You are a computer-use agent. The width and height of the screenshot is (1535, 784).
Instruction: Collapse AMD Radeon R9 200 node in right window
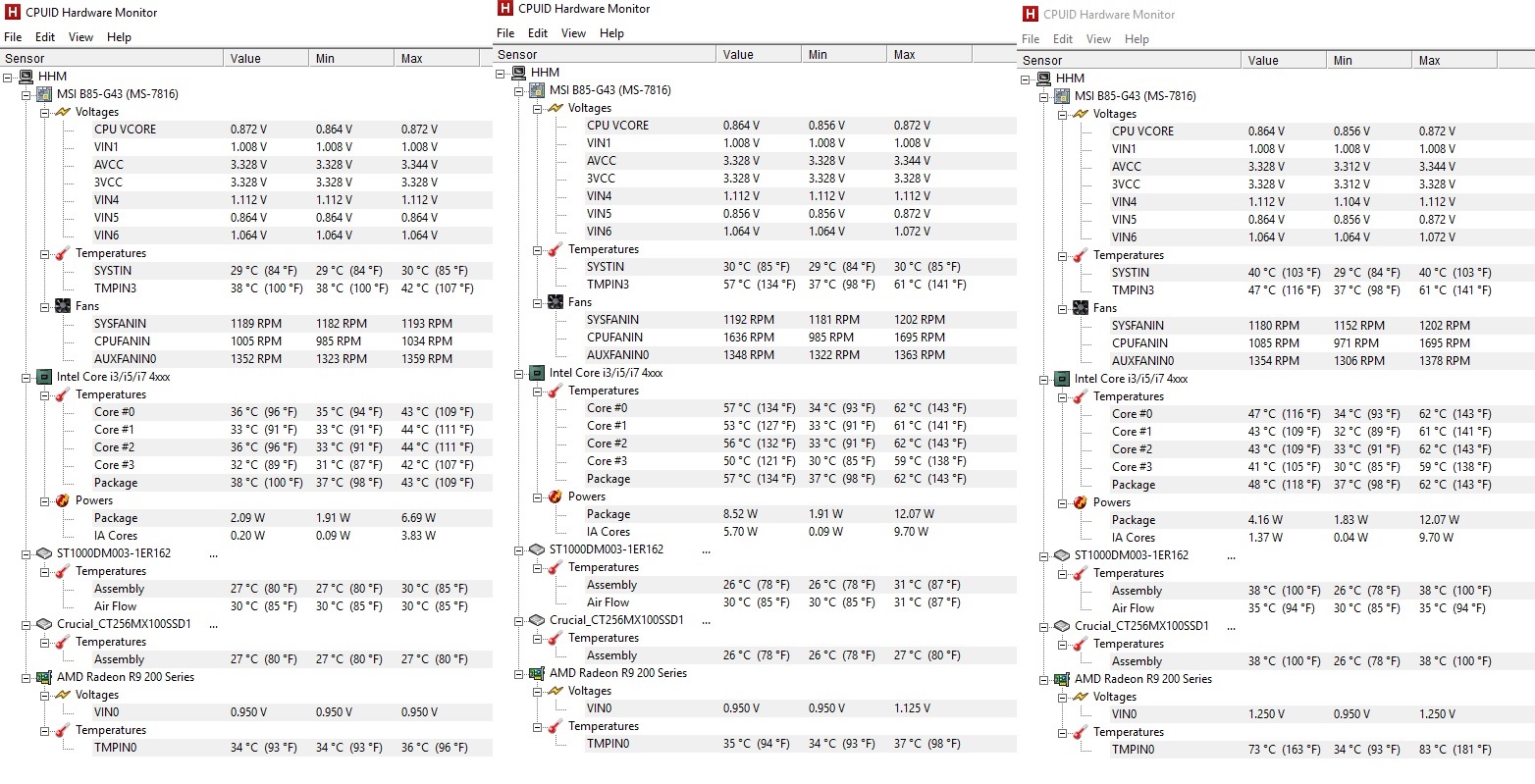pos(1044,679)
